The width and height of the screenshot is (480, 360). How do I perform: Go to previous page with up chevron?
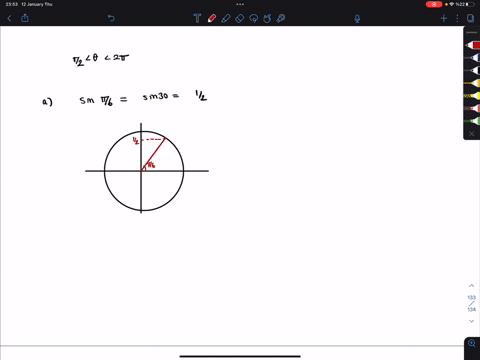coord(471,286)
